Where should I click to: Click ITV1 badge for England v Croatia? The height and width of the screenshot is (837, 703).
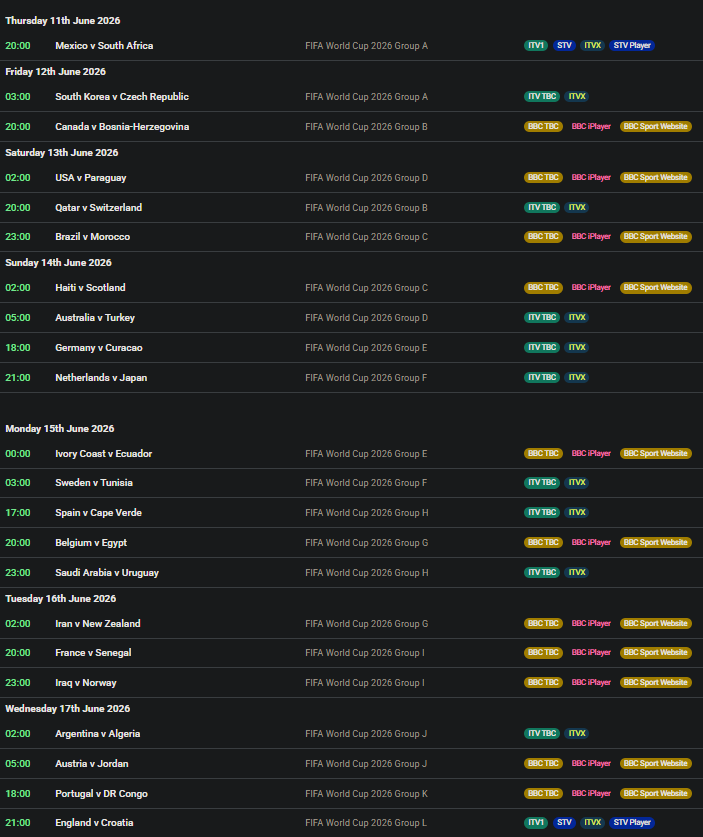click(x=535, y=823)
